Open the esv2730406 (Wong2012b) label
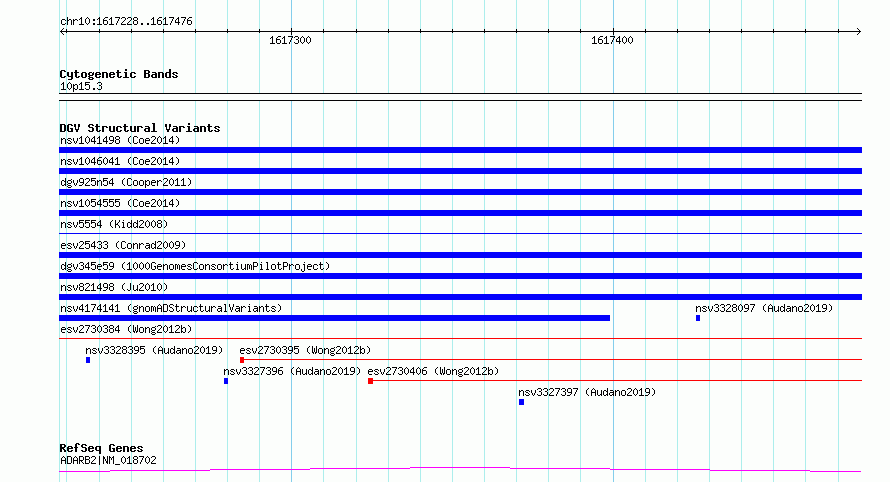 click(433, 371)
